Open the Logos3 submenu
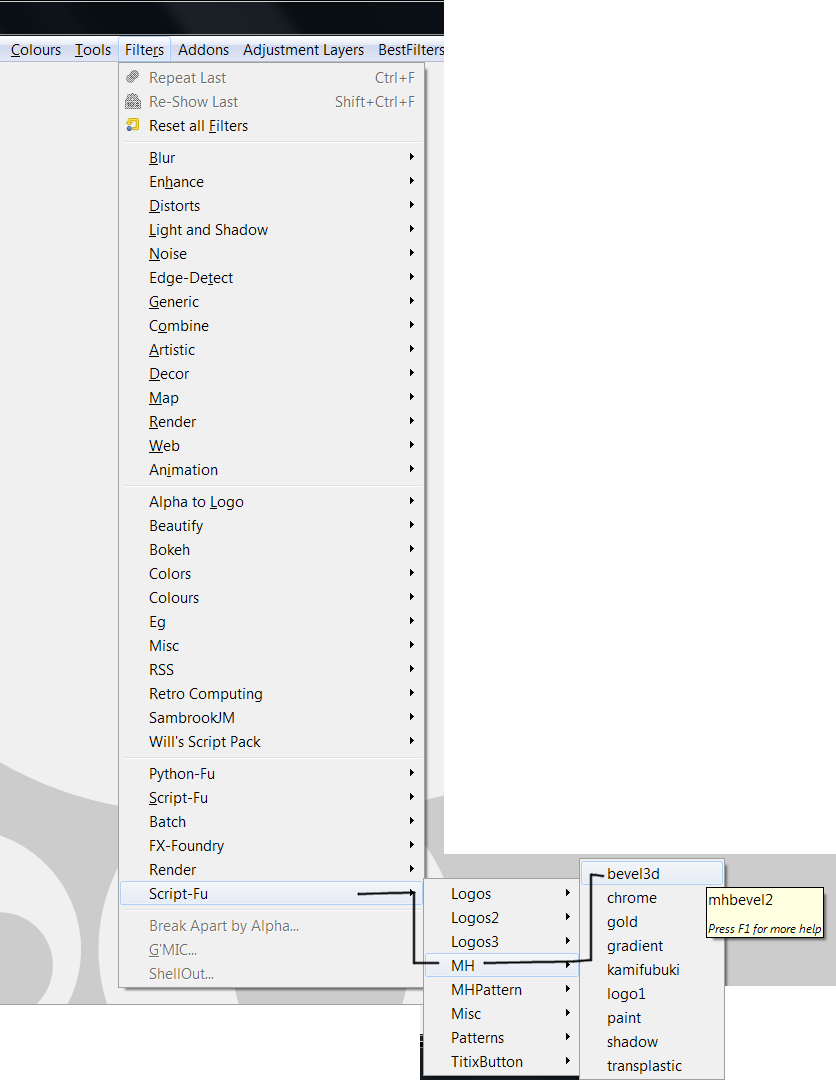Image resolution: width=836 pixels, height=1080 pixels. point(501,942)
